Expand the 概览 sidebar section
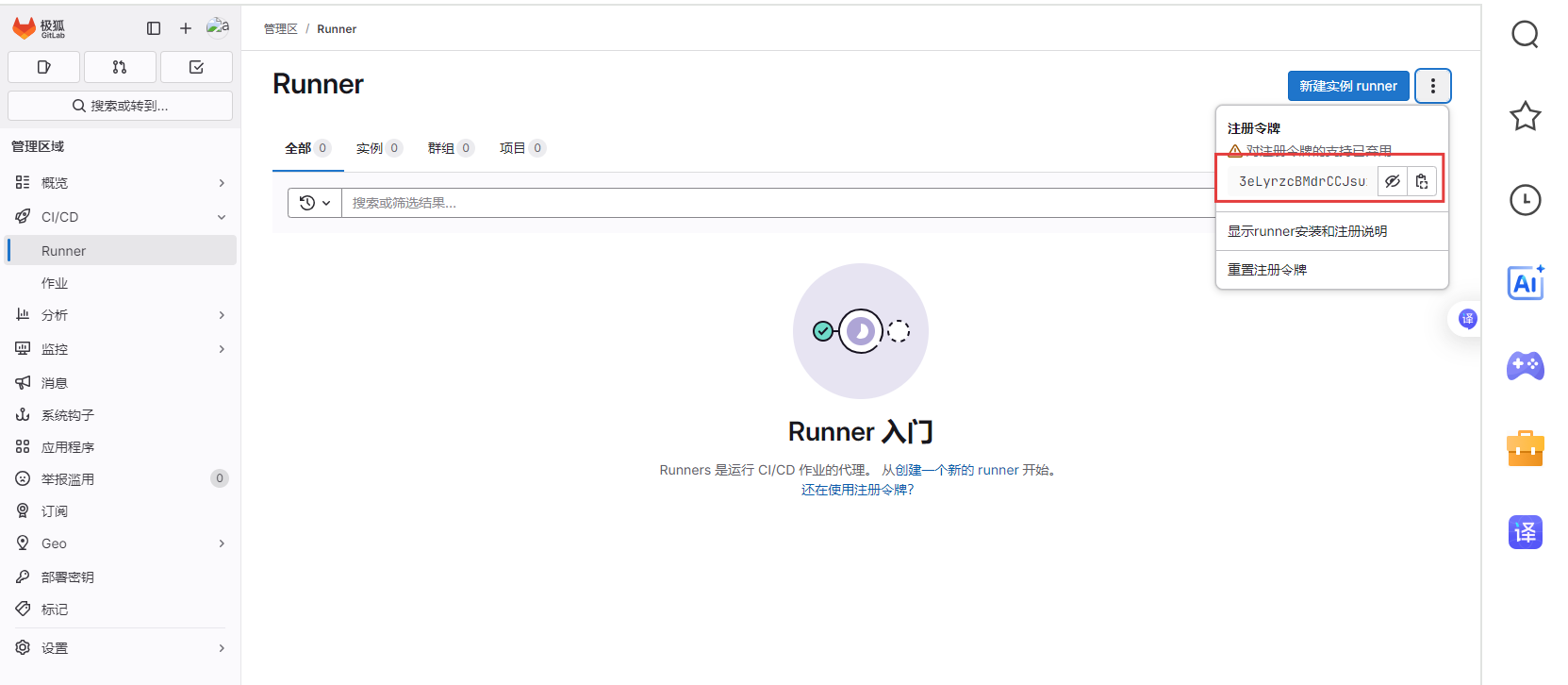Screen dimensions: 1568x685 coord(120,183)
